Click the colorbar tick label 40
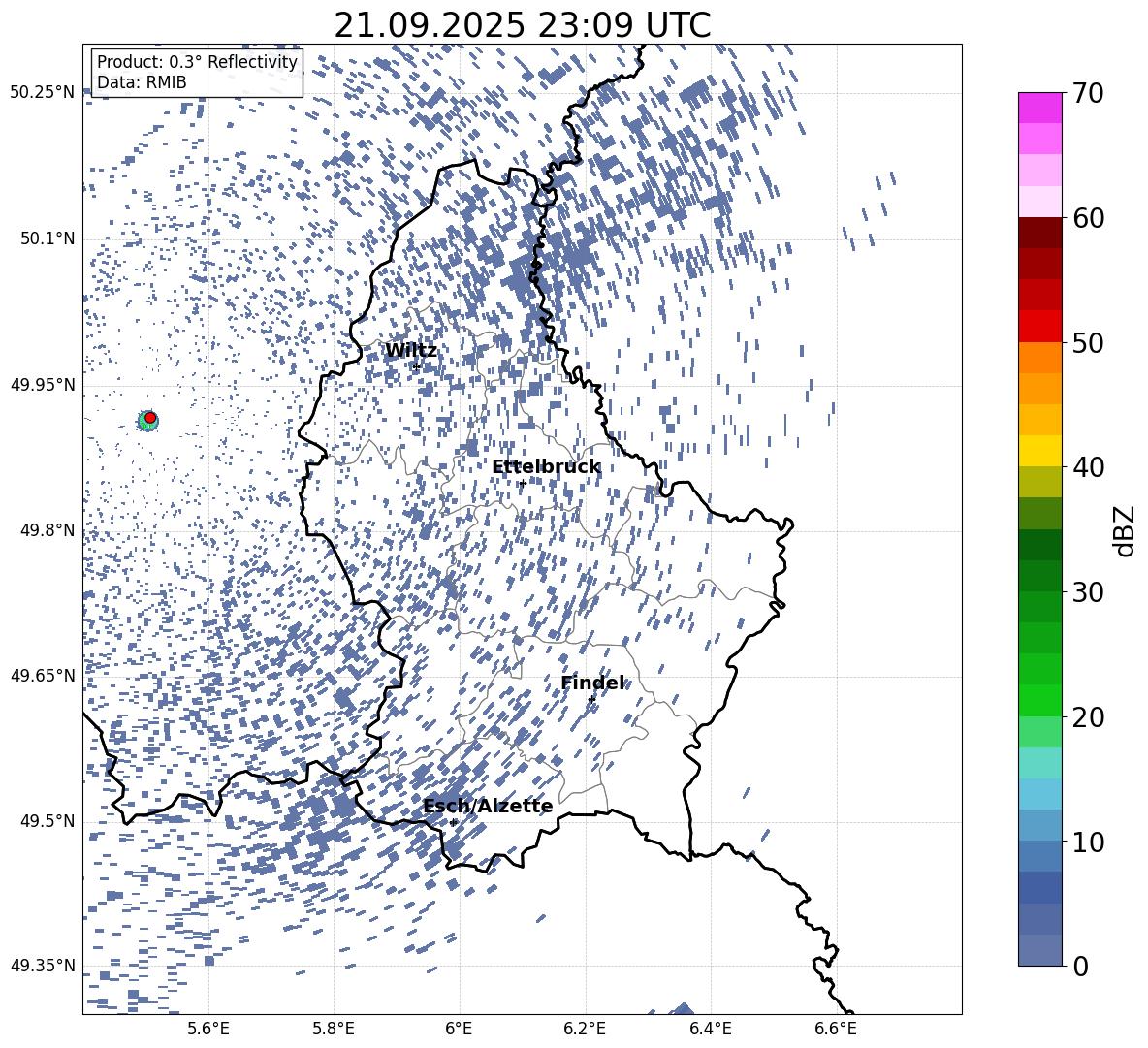 click(x=1089, y=467)
